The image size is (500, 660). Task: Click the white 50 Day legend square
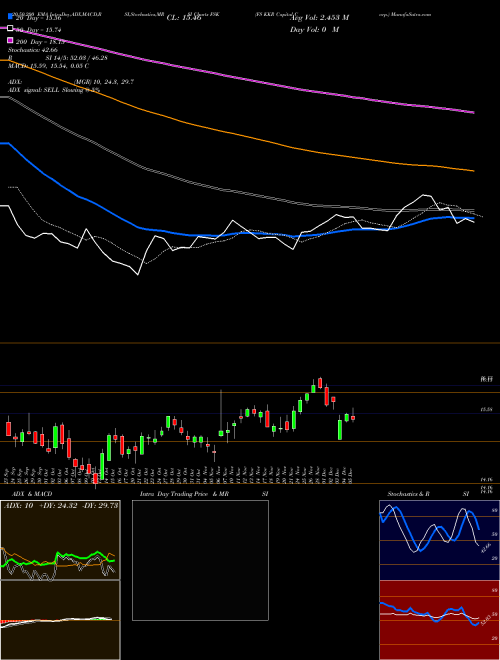tap(11, 29)
